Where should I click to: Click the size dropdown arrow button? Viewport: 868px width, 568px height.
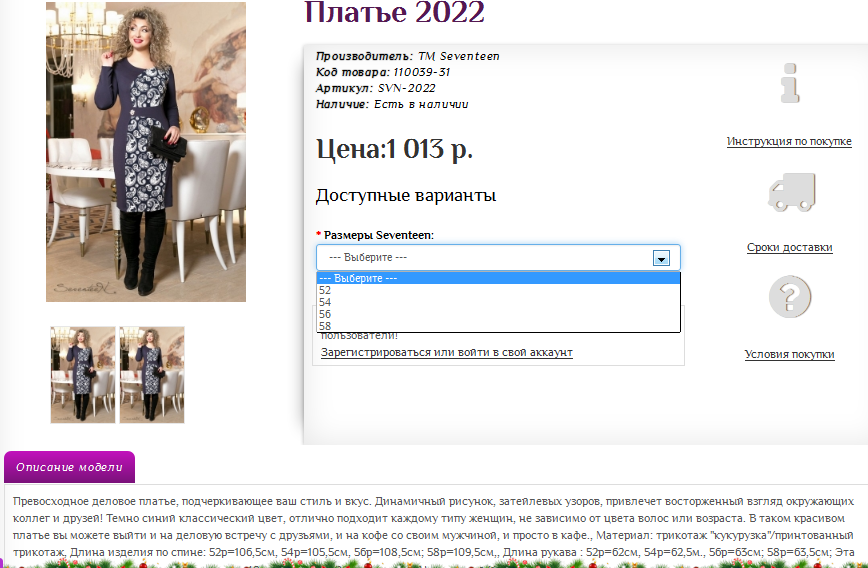point(661,258)
